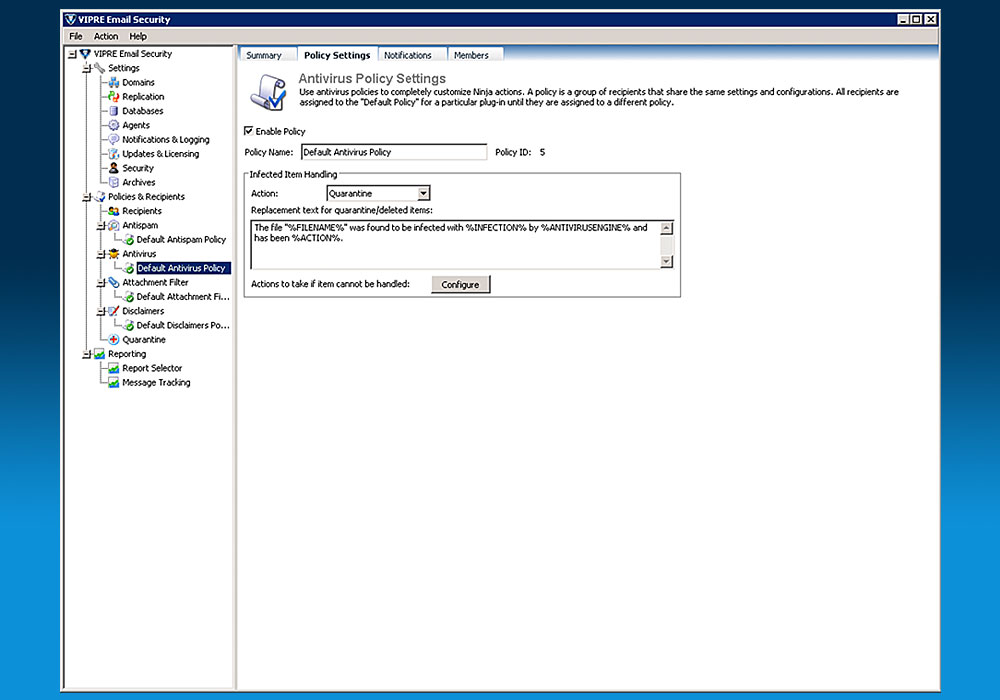Viewport: 1000px width, 700px height.
Task: Minimize the VIPRE Email Security window
Action: point(903,19)
